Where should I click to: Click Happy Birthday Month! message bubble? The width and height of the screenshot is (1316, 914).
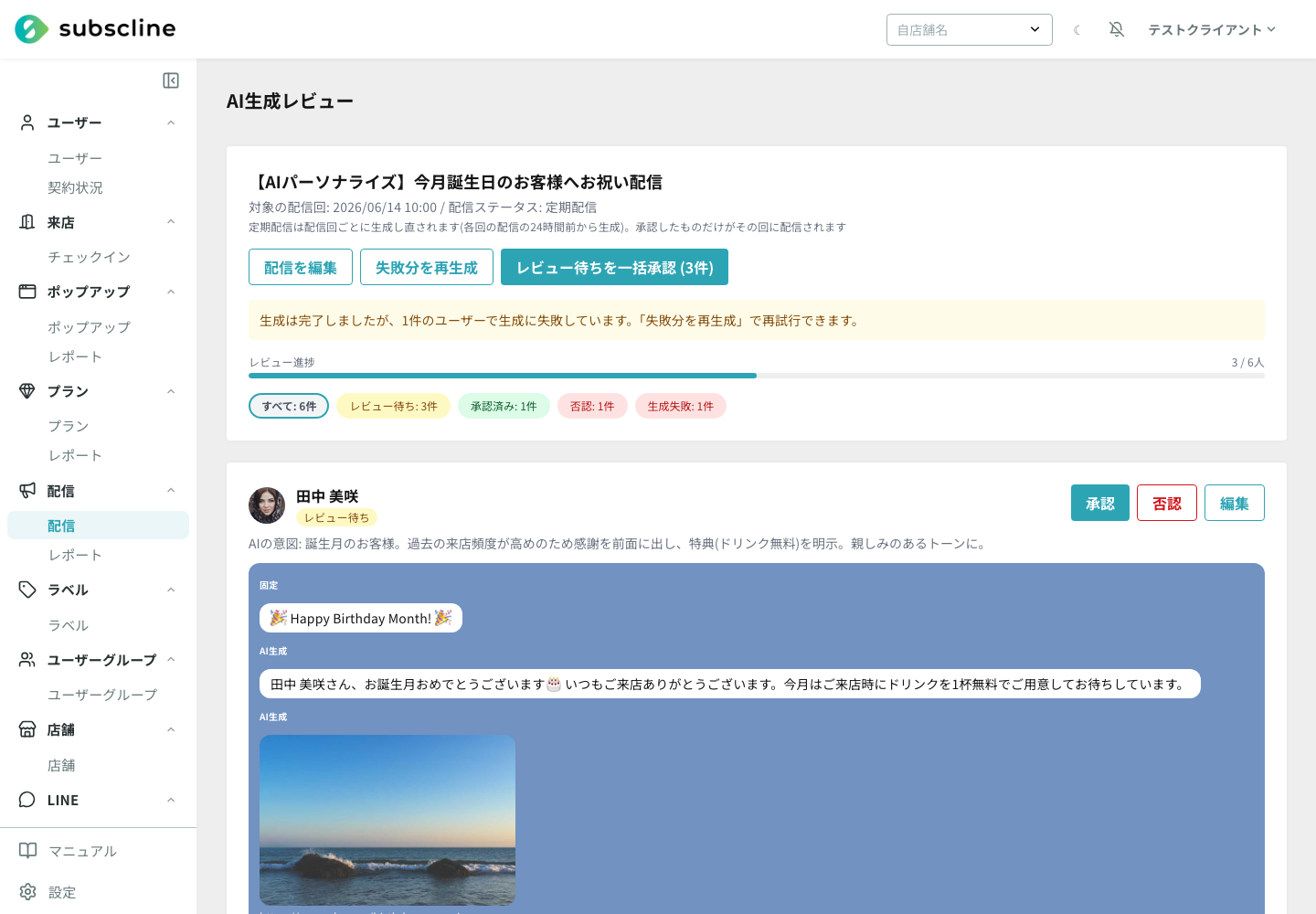click(x=361, y=618)
